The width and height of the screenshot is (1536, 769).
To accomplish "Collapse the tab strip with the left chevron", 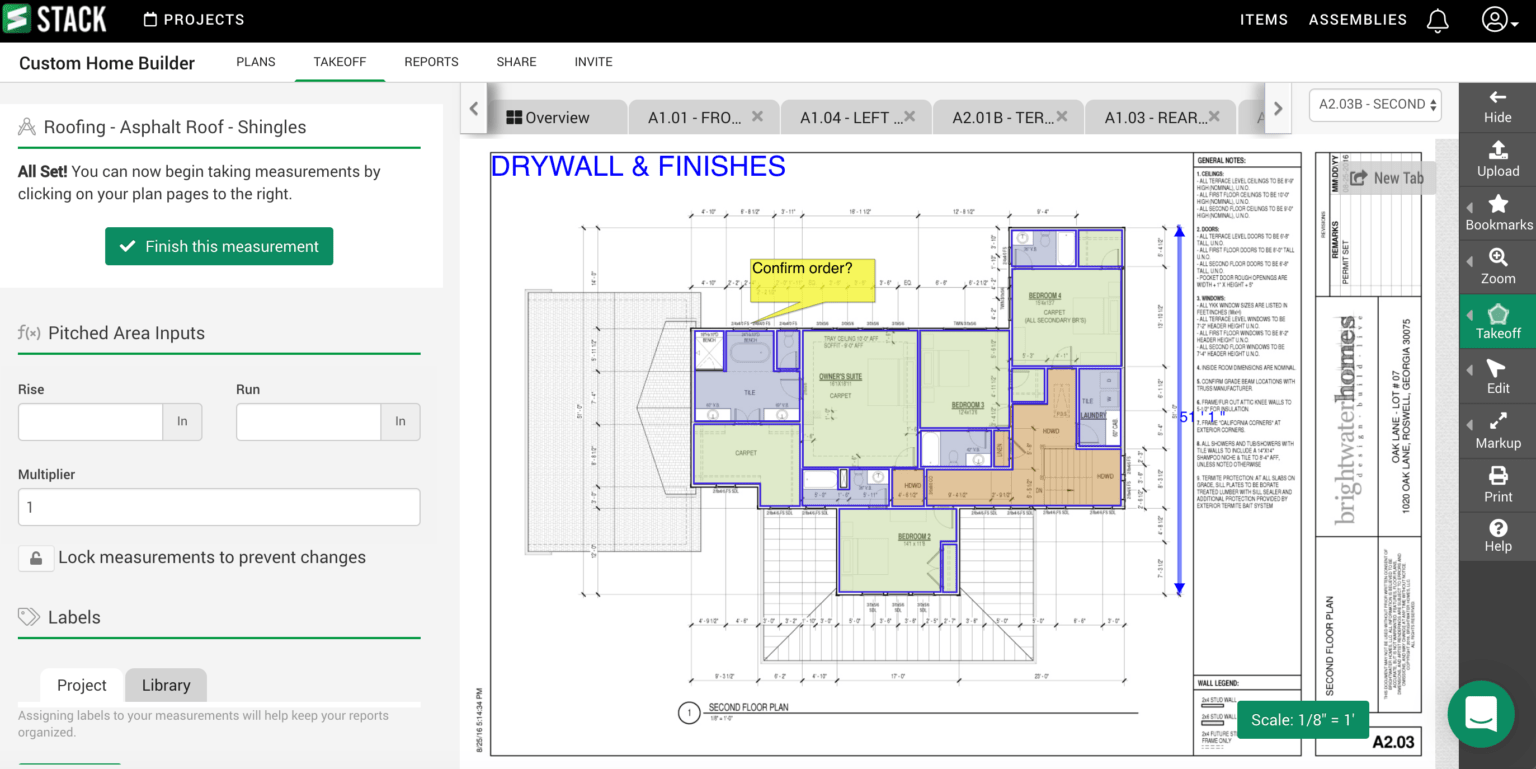I will click(x=473, y=109).
